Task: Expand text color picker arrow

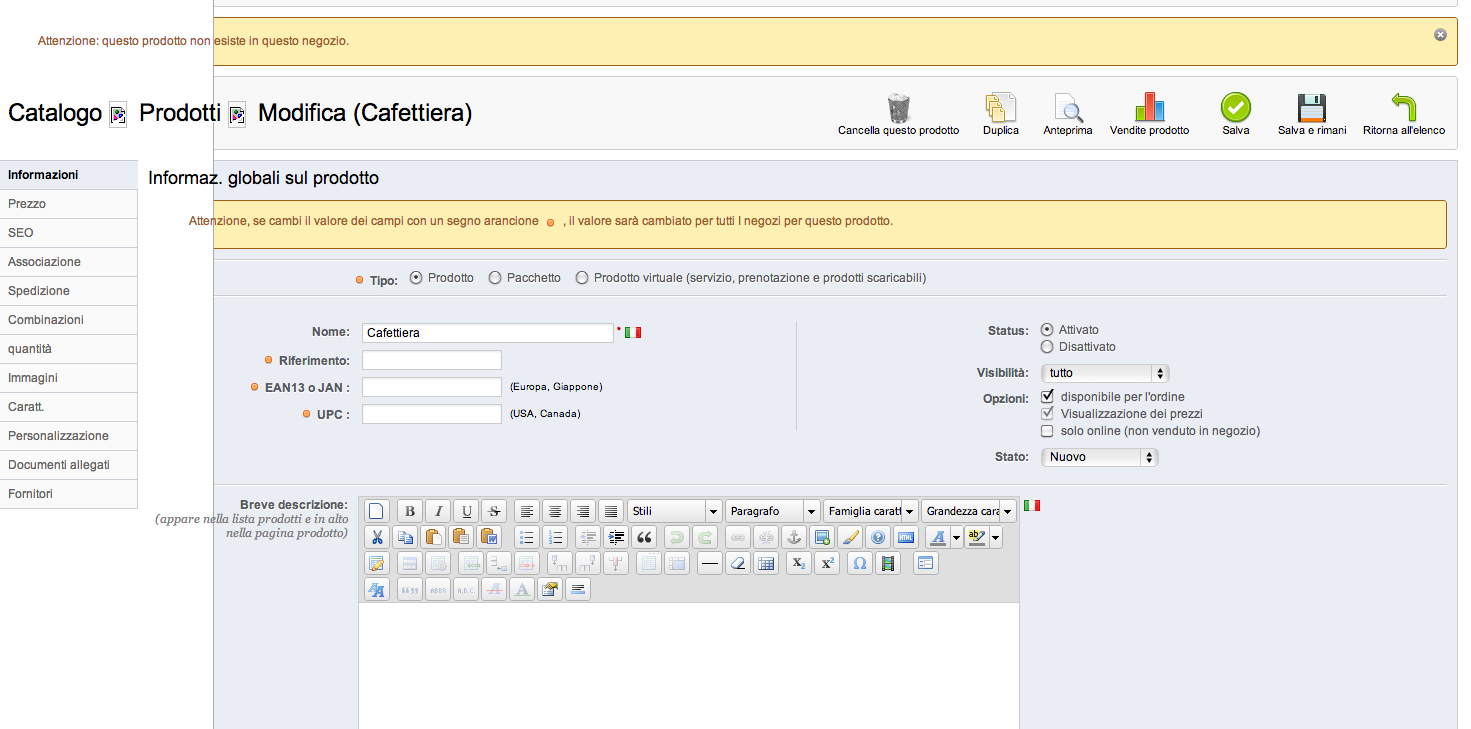Action: (956, 537)
